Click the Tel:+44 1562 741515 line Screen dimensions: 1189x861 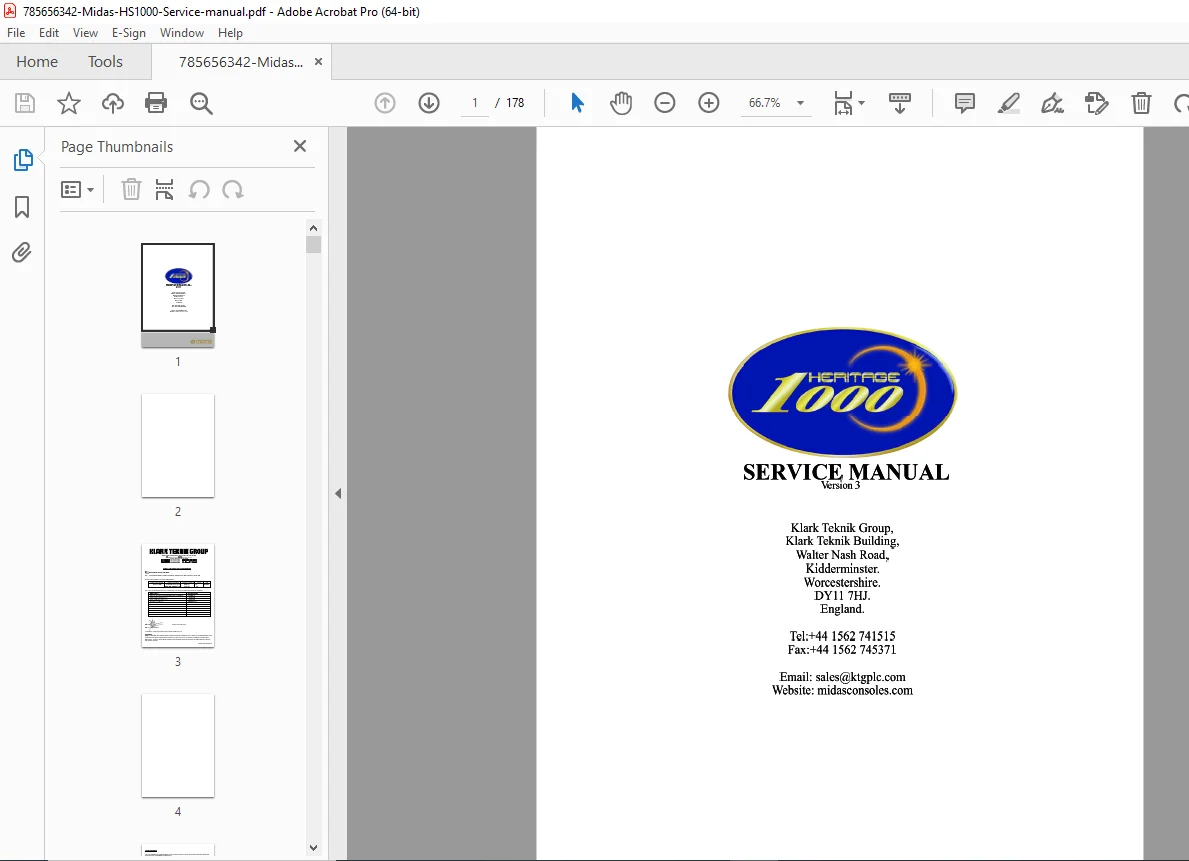click(x=842, y=636)
